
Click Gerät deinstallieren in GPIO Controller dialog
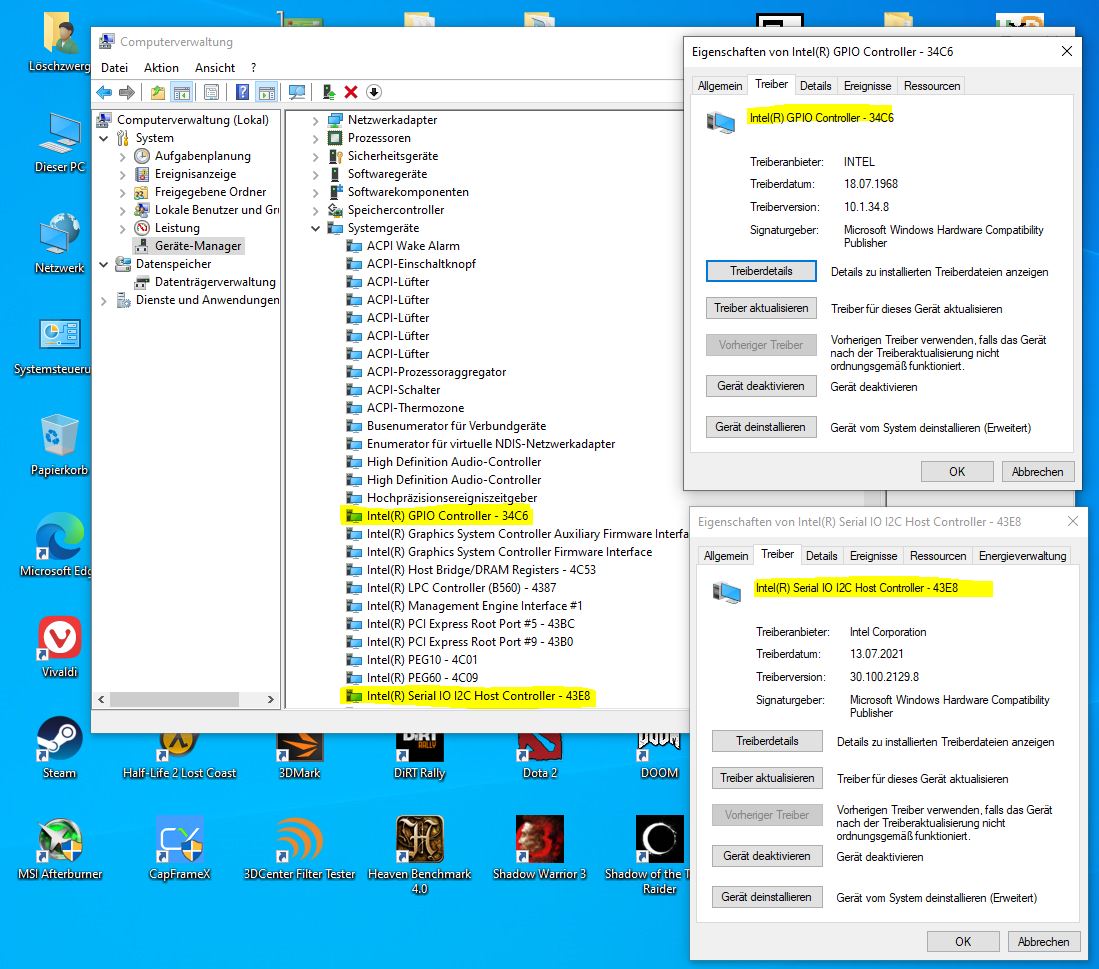[761, 427]
